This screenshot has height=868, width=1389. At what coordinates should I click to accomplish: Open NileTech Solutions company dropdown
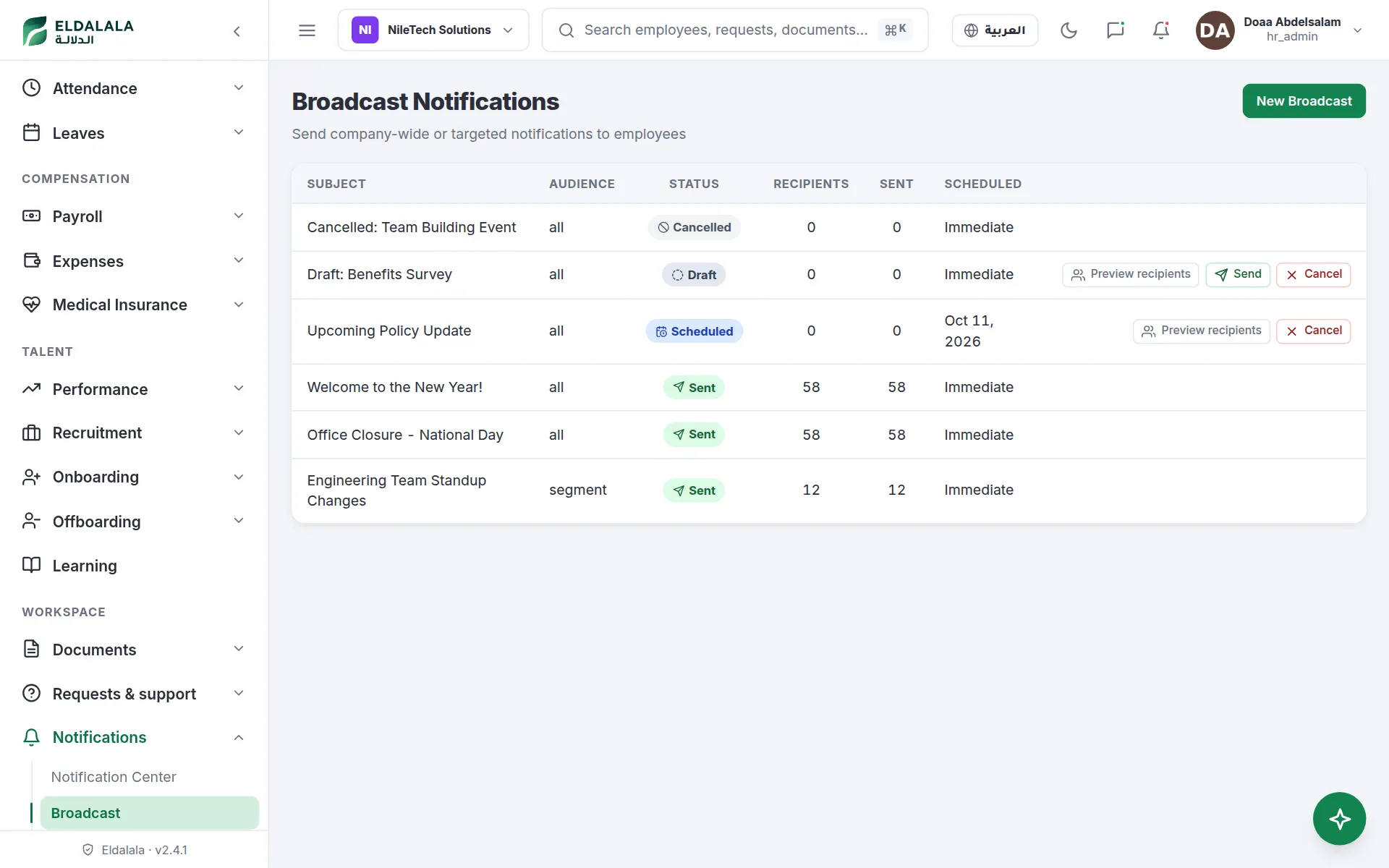tap(433, 30)
